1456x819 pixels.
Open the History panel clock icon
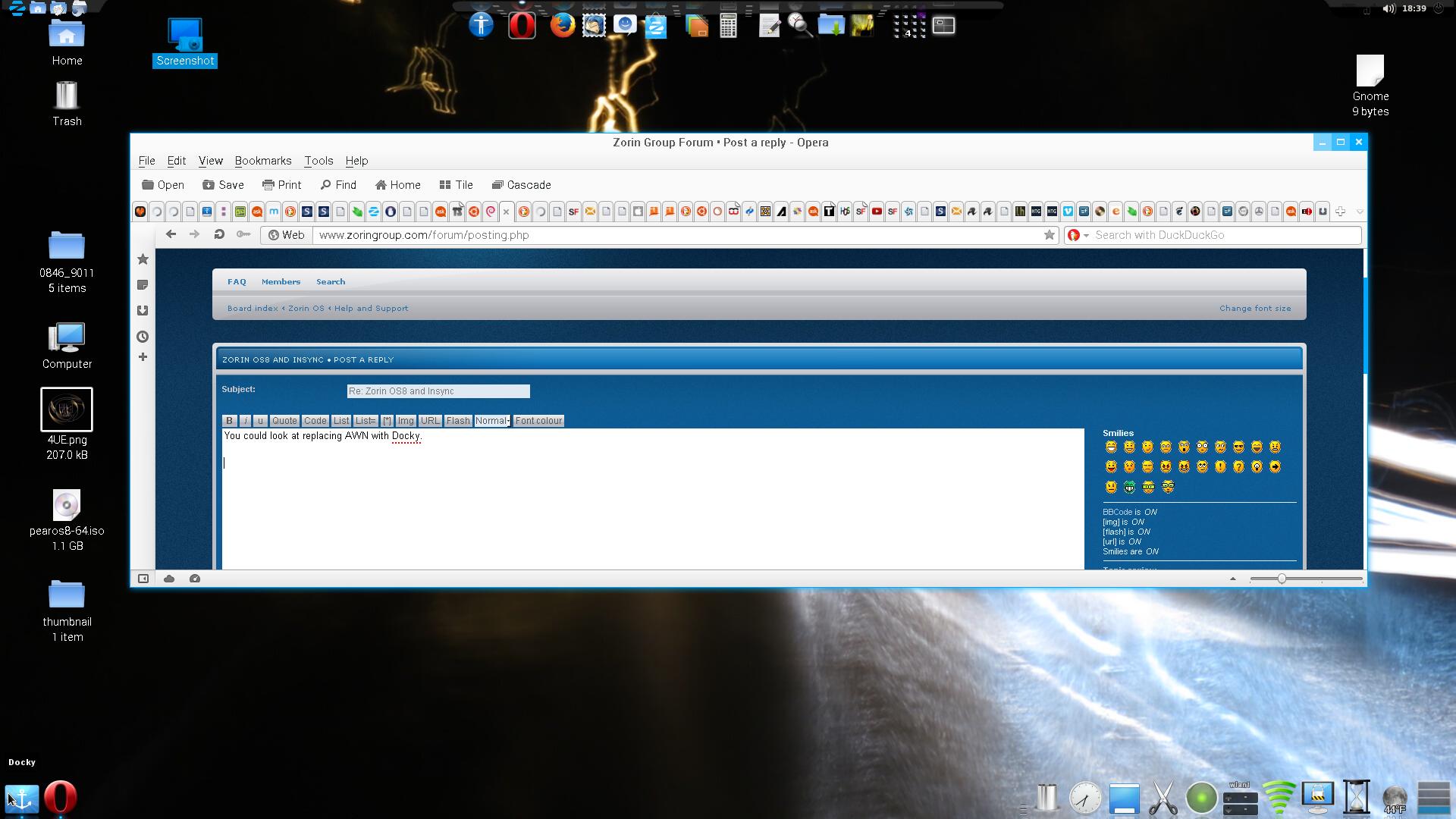click(143, 337)
